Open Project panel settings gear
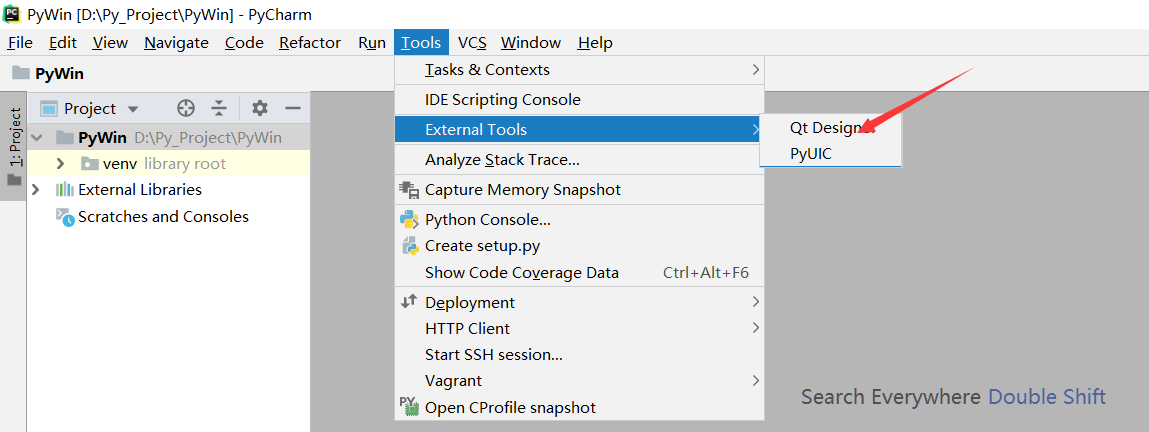The height and width of the screenshot is (432, 1149). coord(260,108)
